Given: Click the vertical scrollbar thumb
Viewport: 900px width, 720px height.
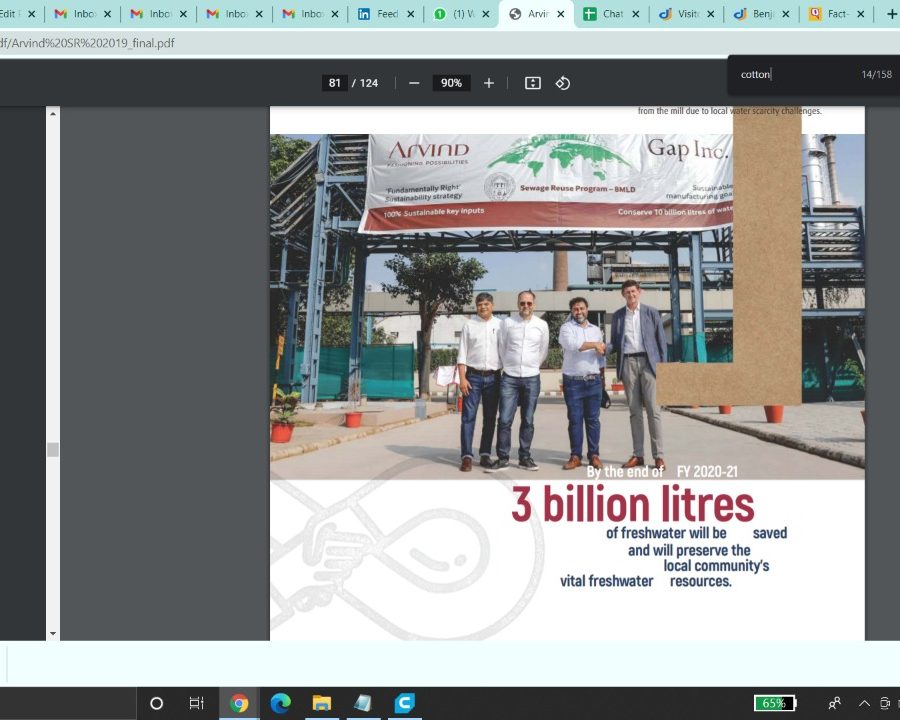Looking at the screenshot, I should (53, 450).
